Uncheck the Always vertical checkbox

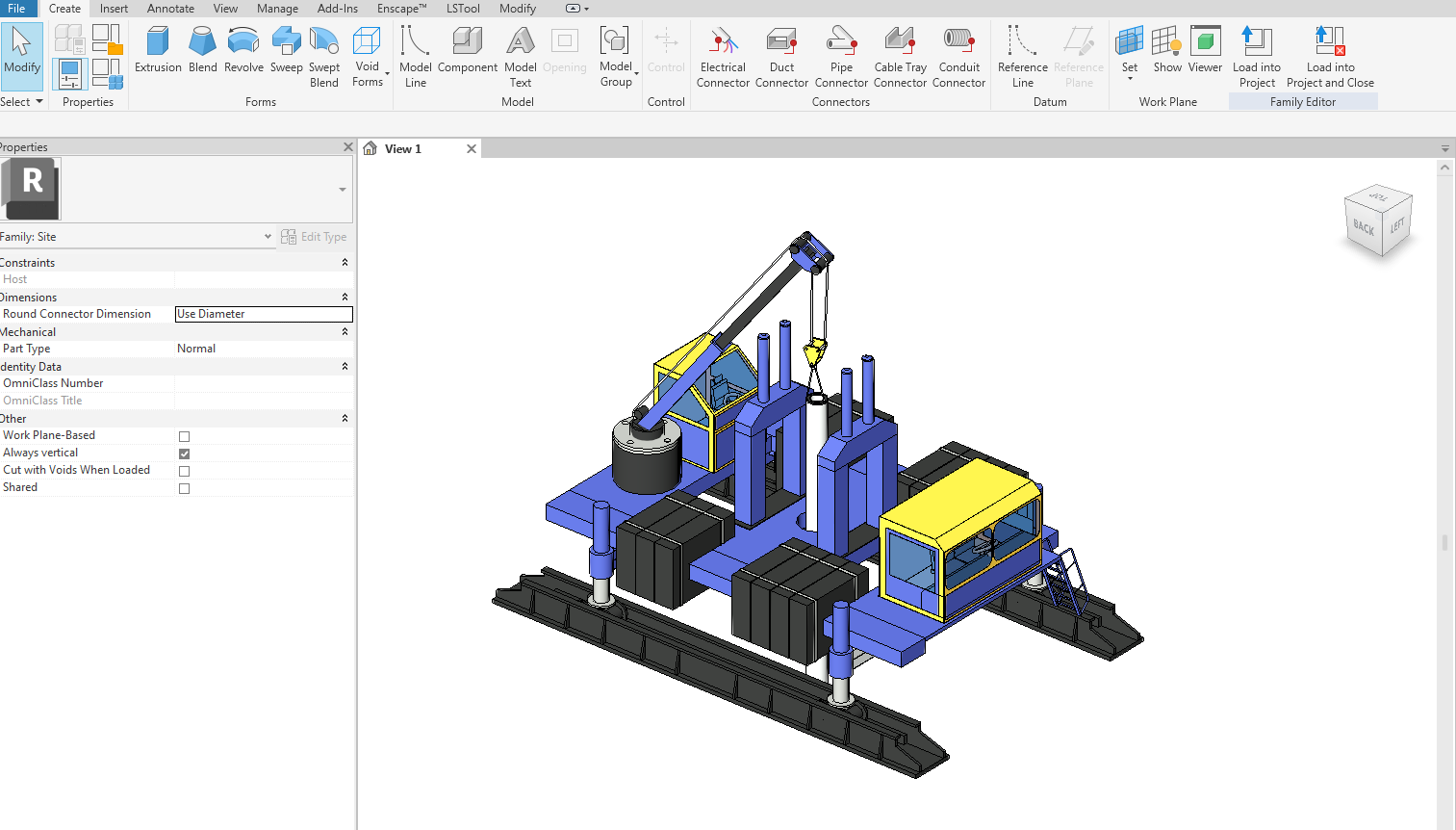[x=184, y=454]
